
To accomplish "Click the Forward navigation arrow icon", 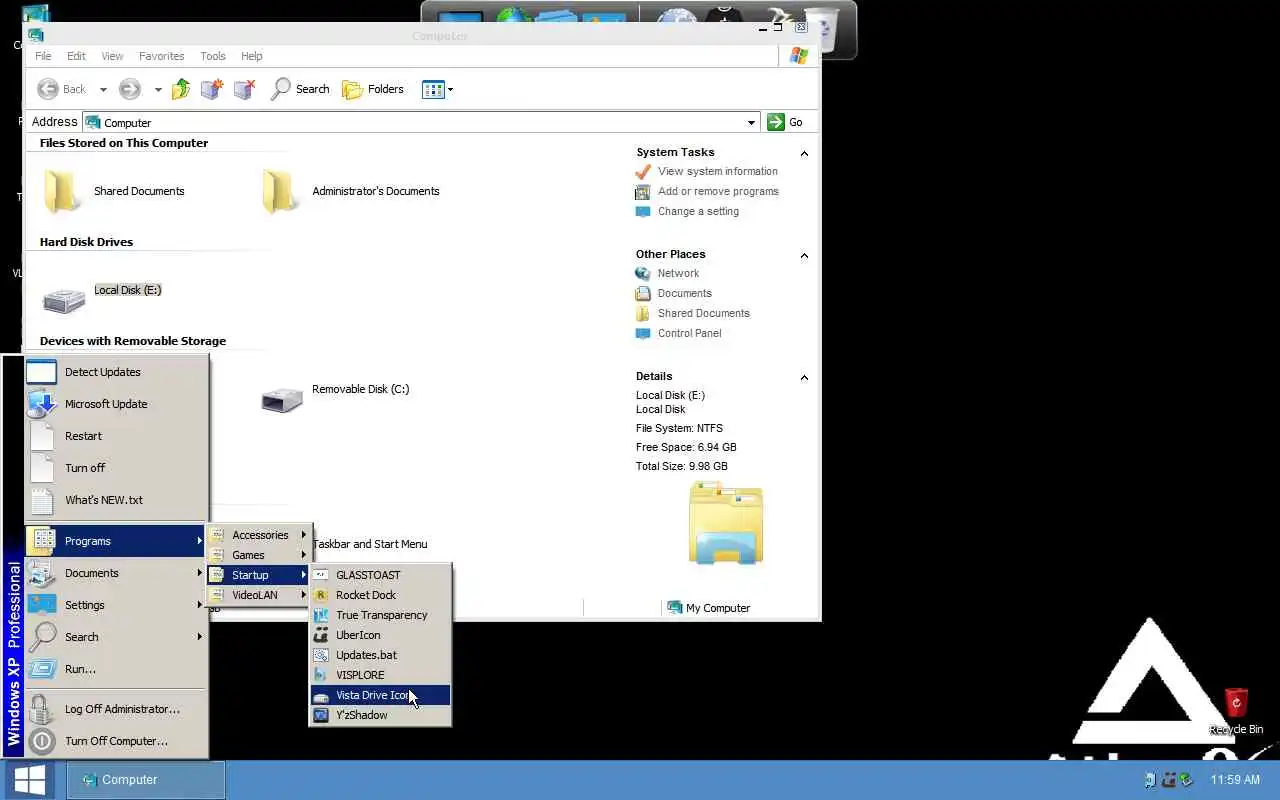I will (129, 89).
